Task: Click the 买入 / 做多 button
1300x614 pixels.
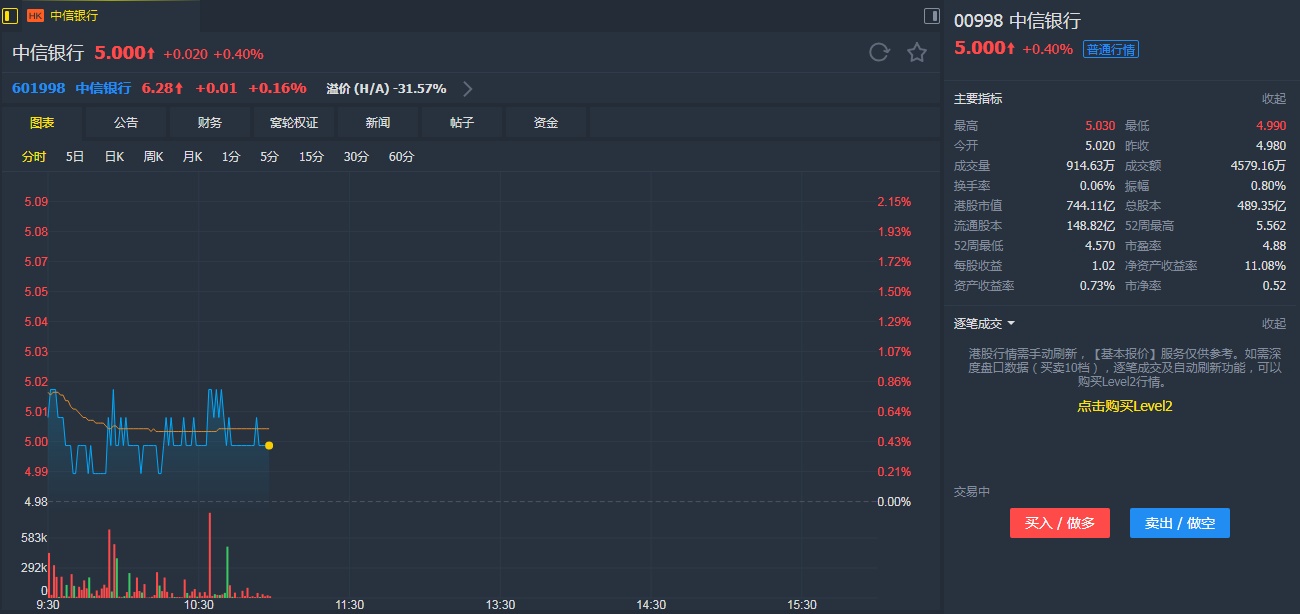Action: (x=1059, y=523)
